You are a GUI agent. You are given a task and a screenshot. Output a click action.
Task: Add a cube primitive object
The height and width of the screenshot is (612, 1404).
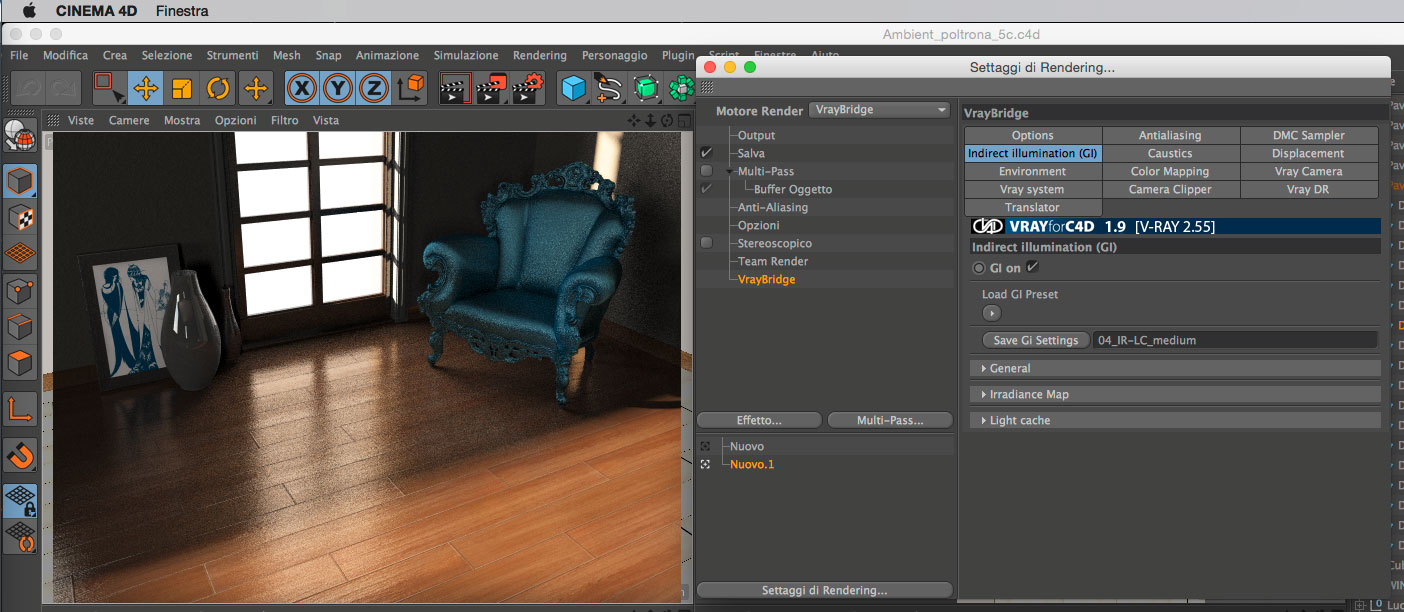[573, 88]
